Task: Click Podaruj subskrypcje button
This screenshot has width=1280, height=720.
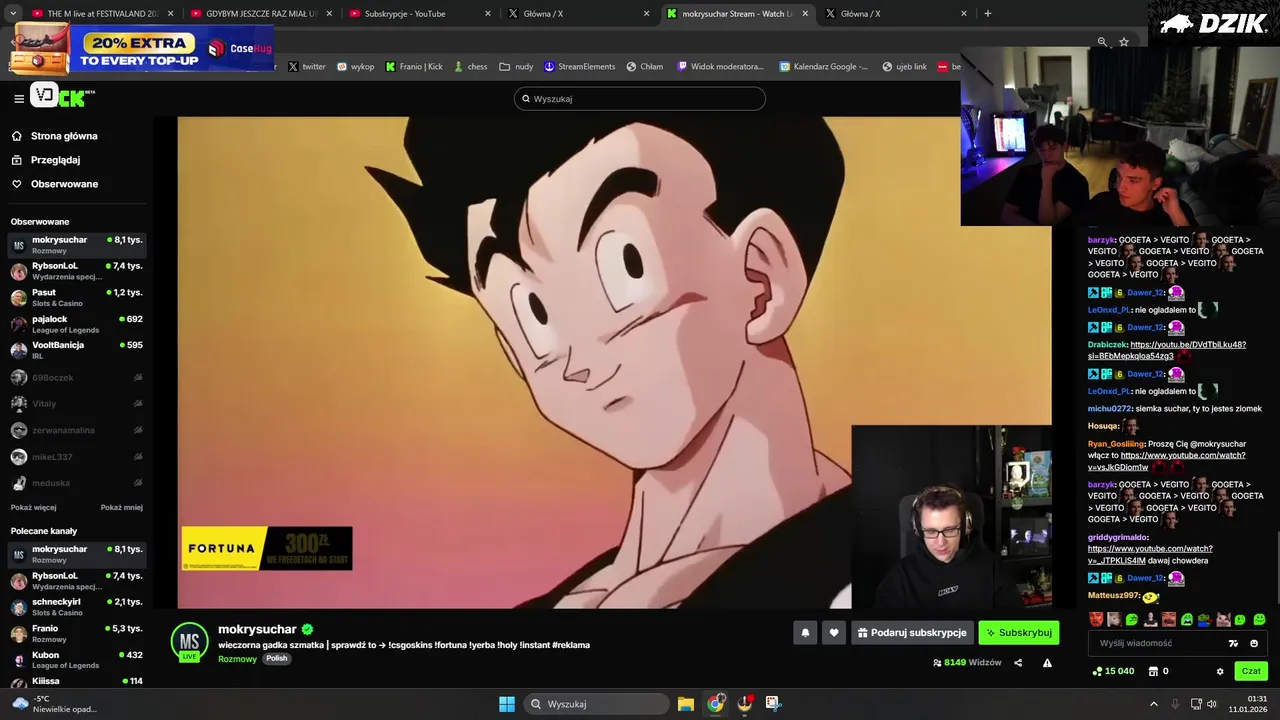Action: pyautogui.click(x=912, y=633)
